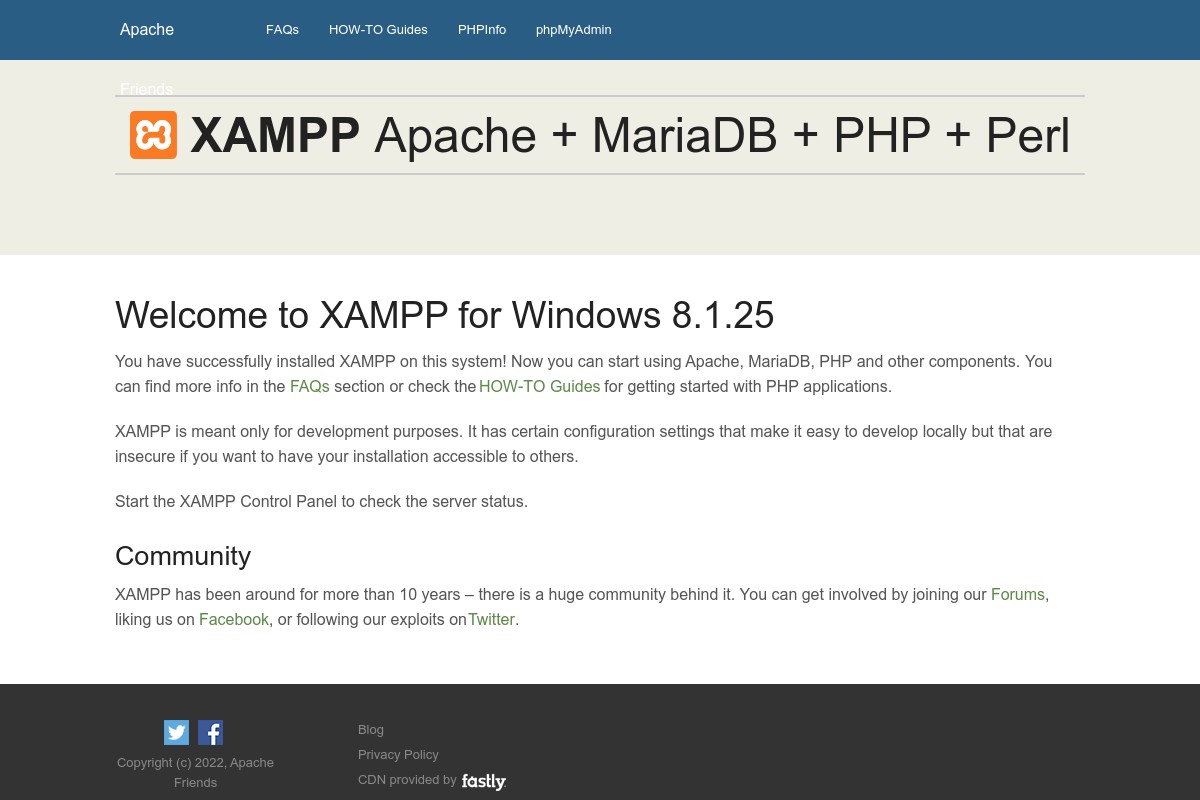The height and width of the screenshot is (800, 1200).
Task: Open HOW-TO Guides in the top navigation
Action: click(x=378, y=30)
